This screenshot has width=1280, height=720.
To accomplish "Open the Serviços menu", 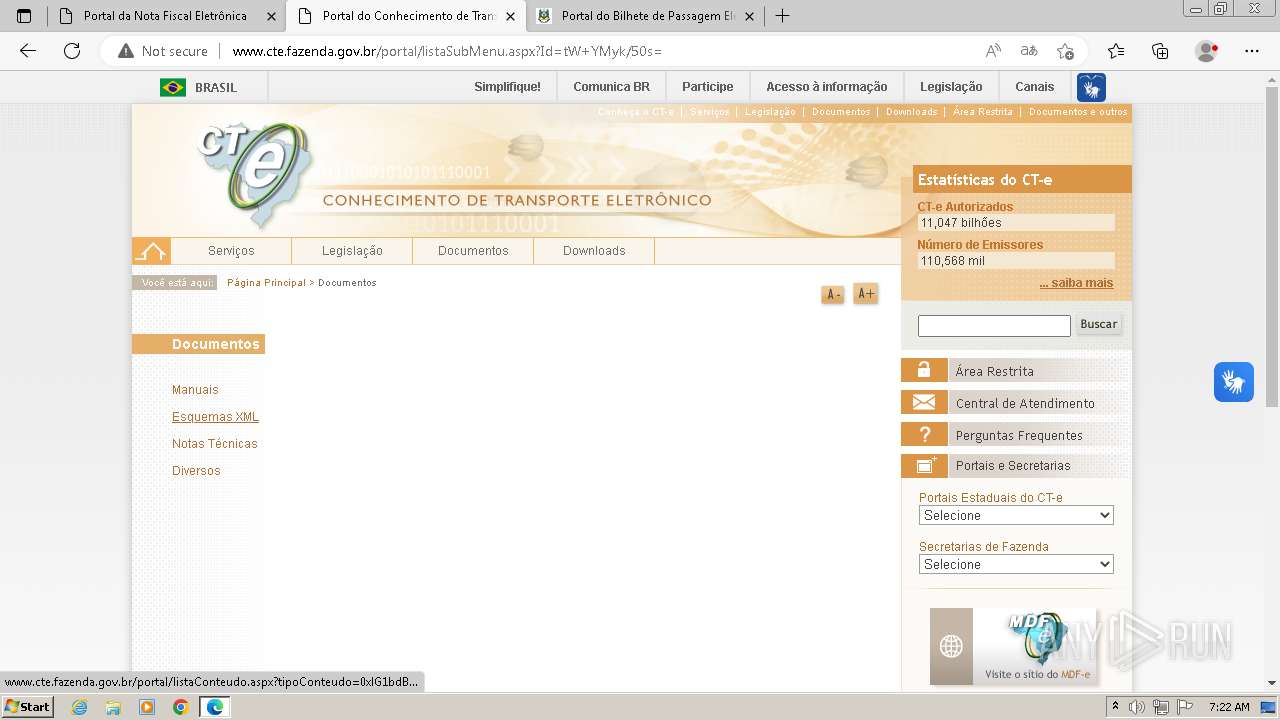I will pos(231,251).
